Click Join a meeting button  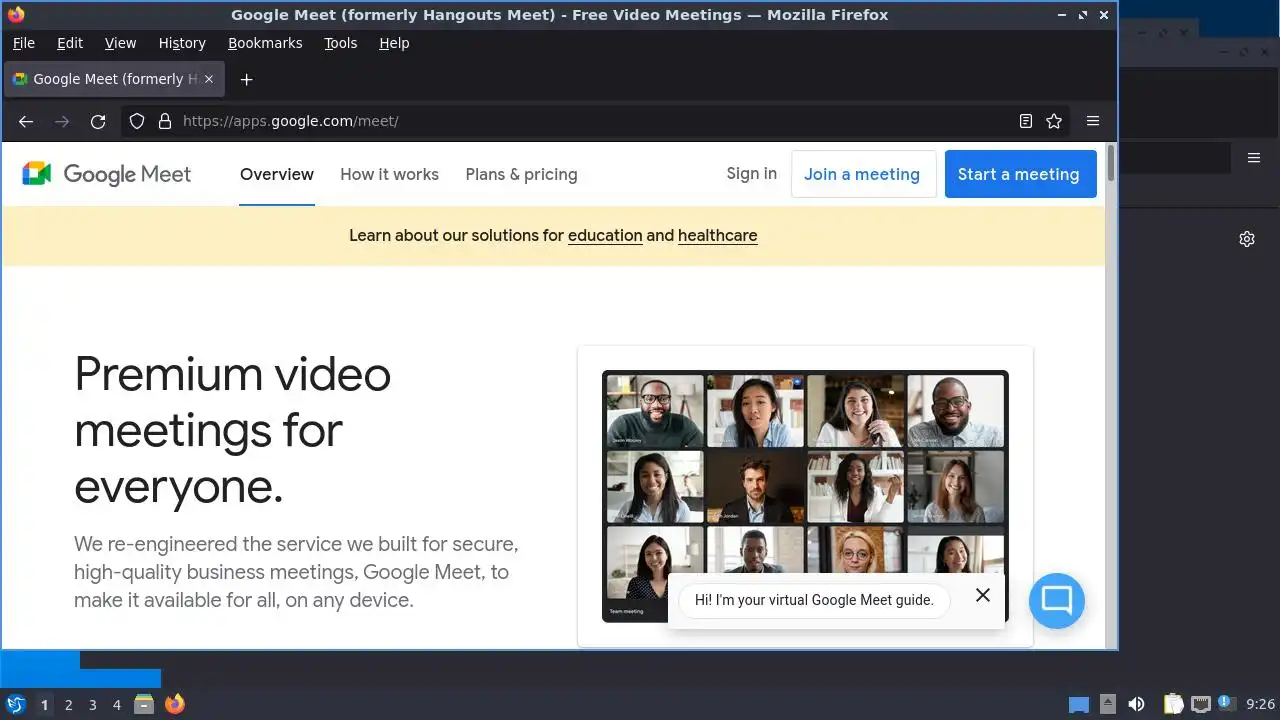coord(863,174)
